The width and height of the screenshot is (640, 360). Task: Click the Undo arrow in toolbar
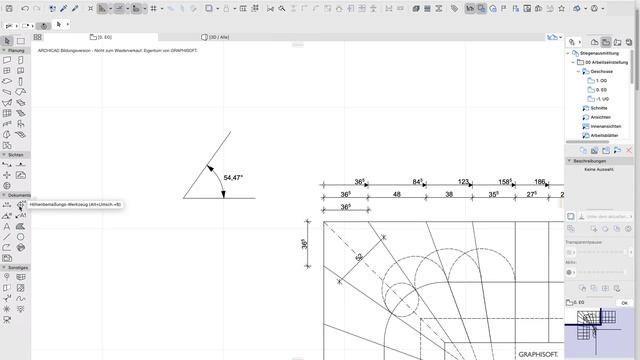(25, 8)
